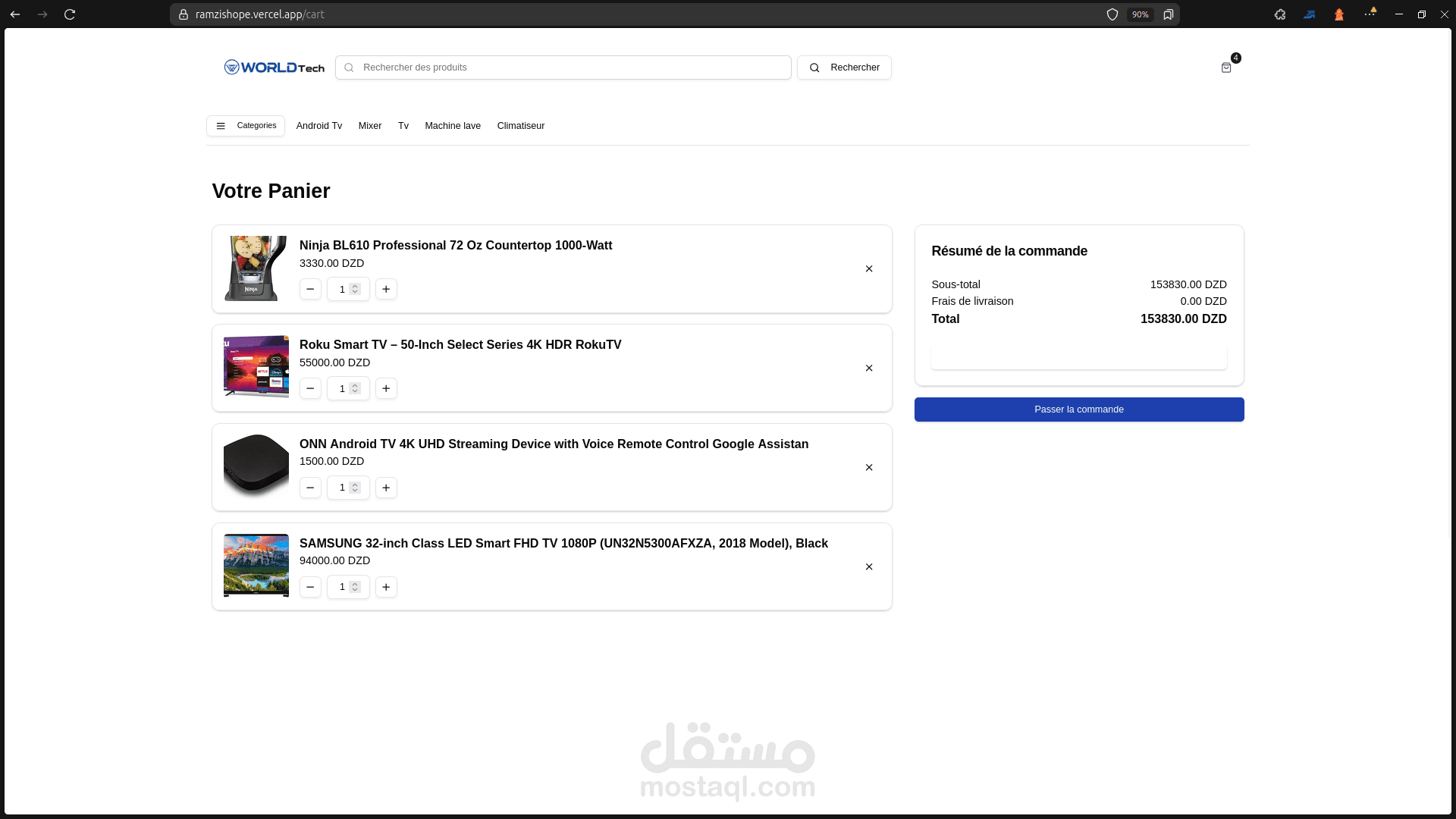
Task: Open the Categories menu
Action: [x=246, y=126]
